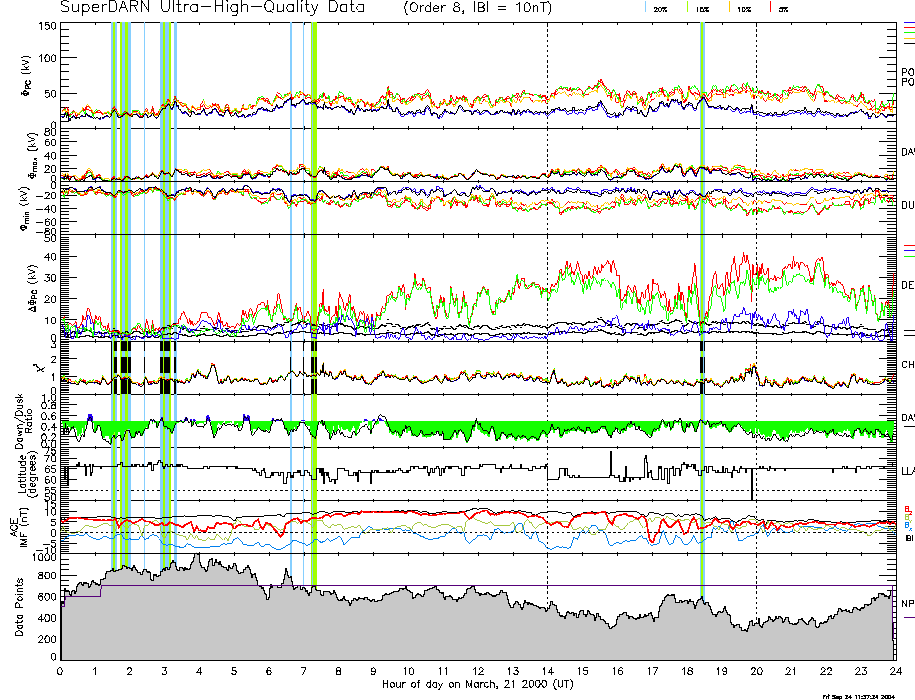Click the DE label beside the ΔΦpc panel

907,285
